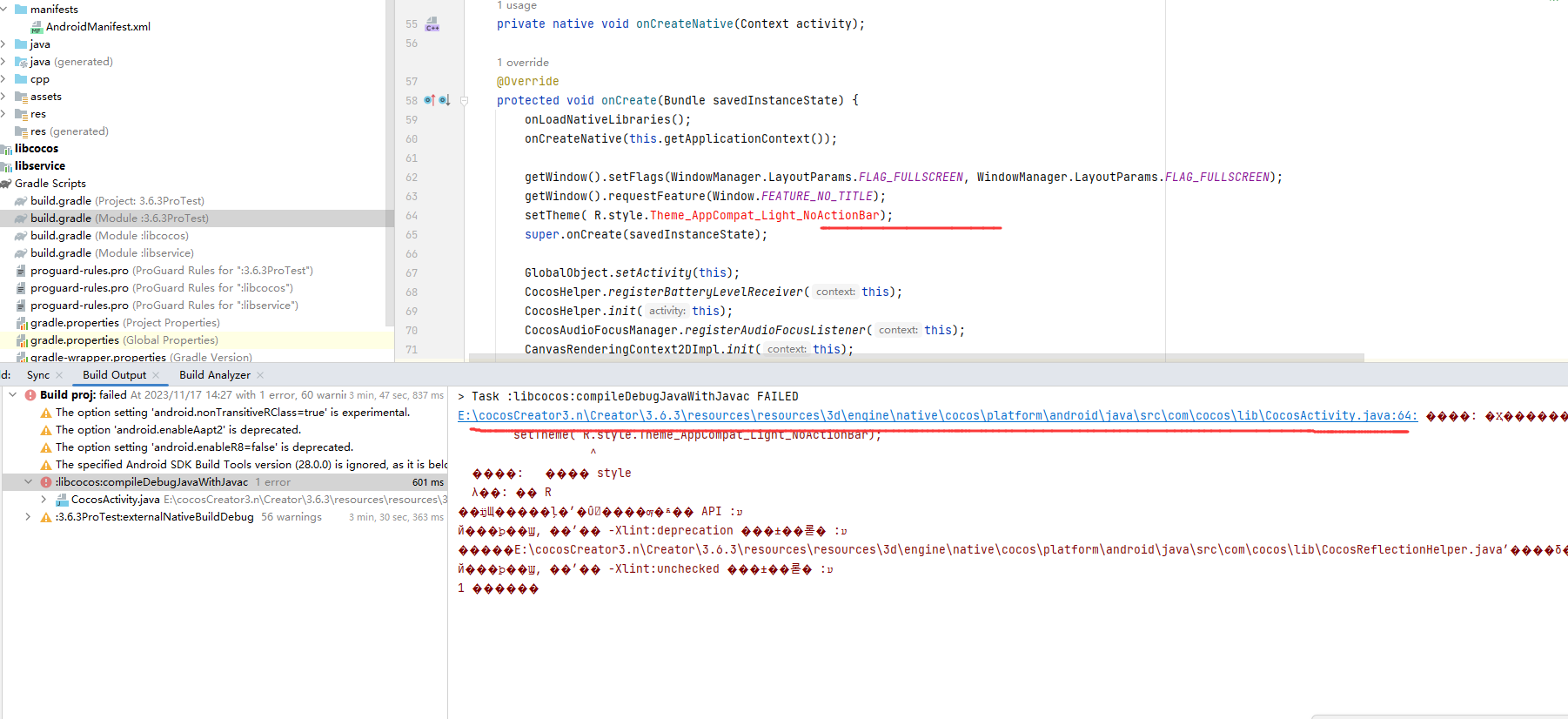Select the libservice module icon

click(7, 166)
